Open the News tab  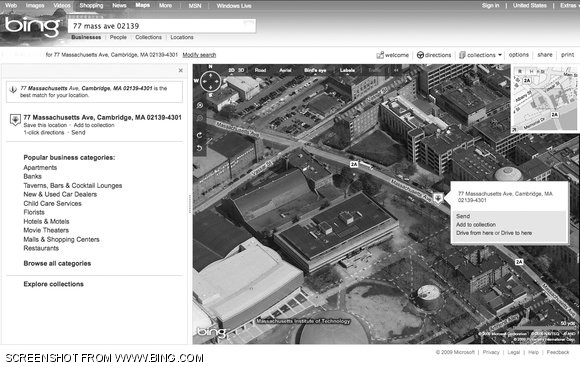click(x=119, y=6)
